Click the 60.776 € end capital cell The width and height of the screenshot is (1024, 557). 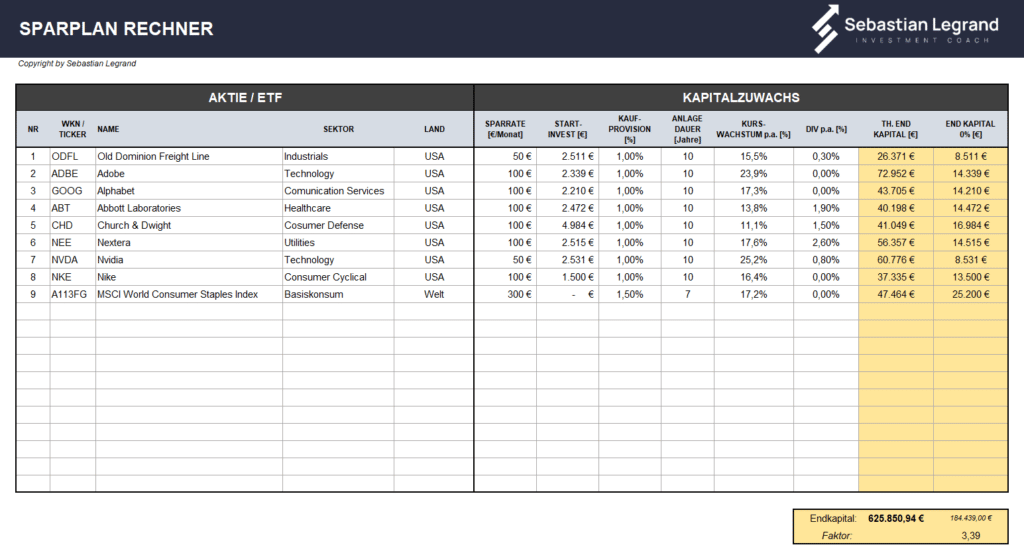pos(895,259)
